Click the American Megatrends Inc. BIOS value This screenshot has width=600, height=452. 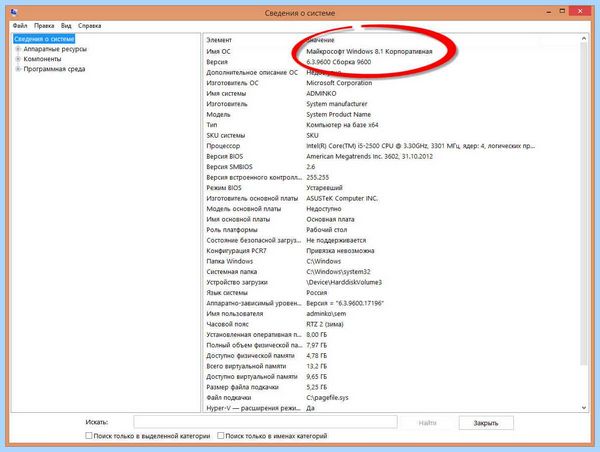(369, 156)
